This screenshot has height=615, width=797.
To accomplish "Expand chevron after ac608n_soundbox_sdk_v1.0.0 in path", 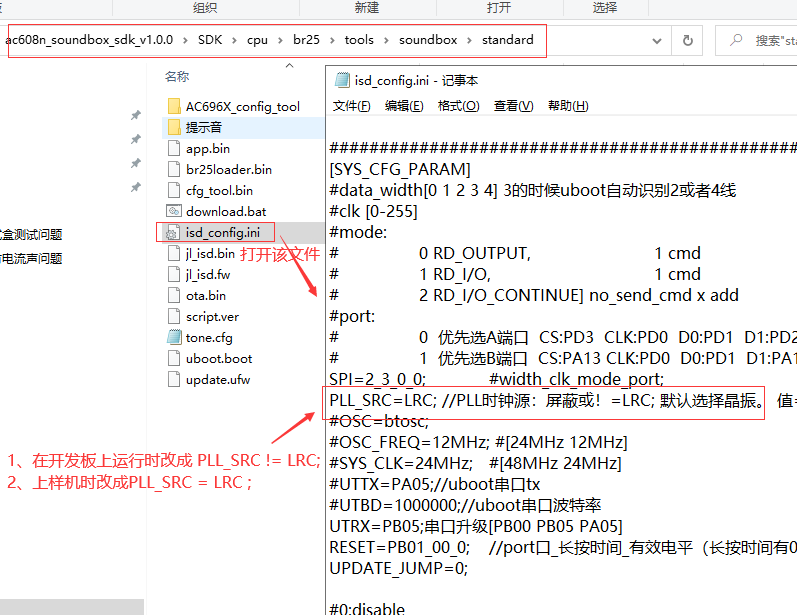I will tap(185, 40).
